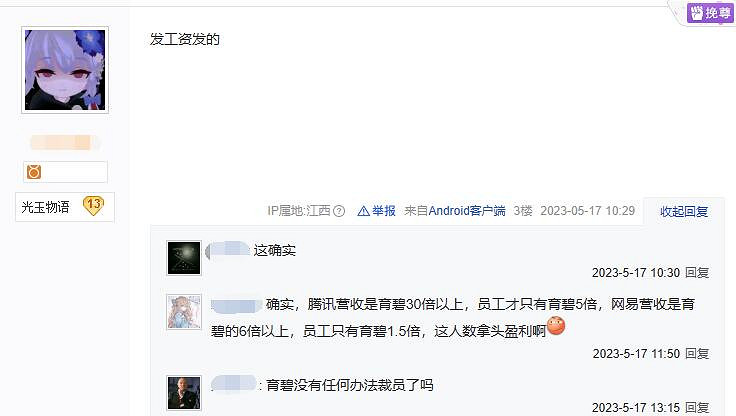
Task: Click the orange emoji in second reply
Action: click(556, 326)
